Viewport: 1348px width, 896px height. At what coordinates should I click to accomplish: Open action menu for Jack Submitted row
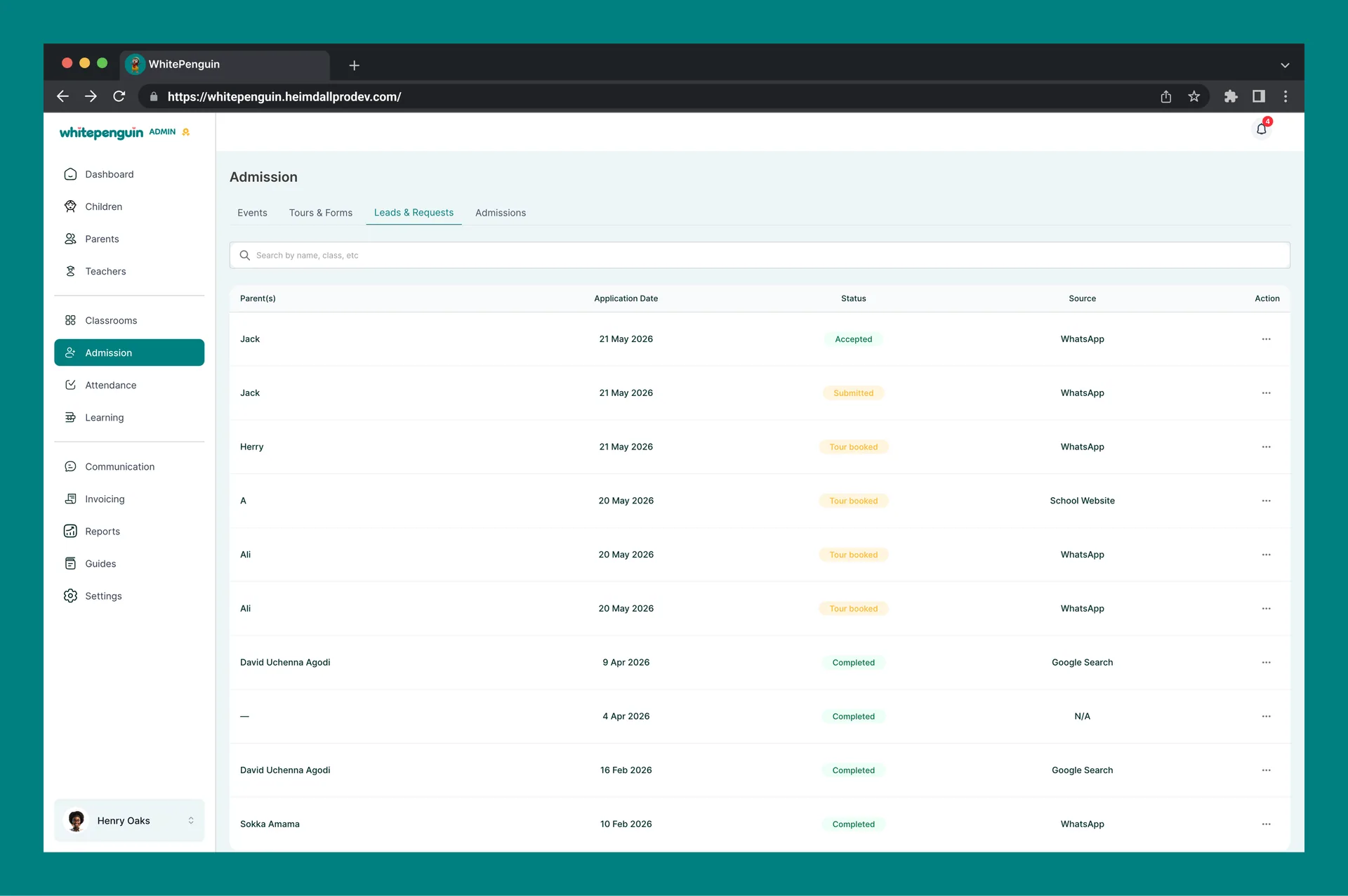point(1266,393)
